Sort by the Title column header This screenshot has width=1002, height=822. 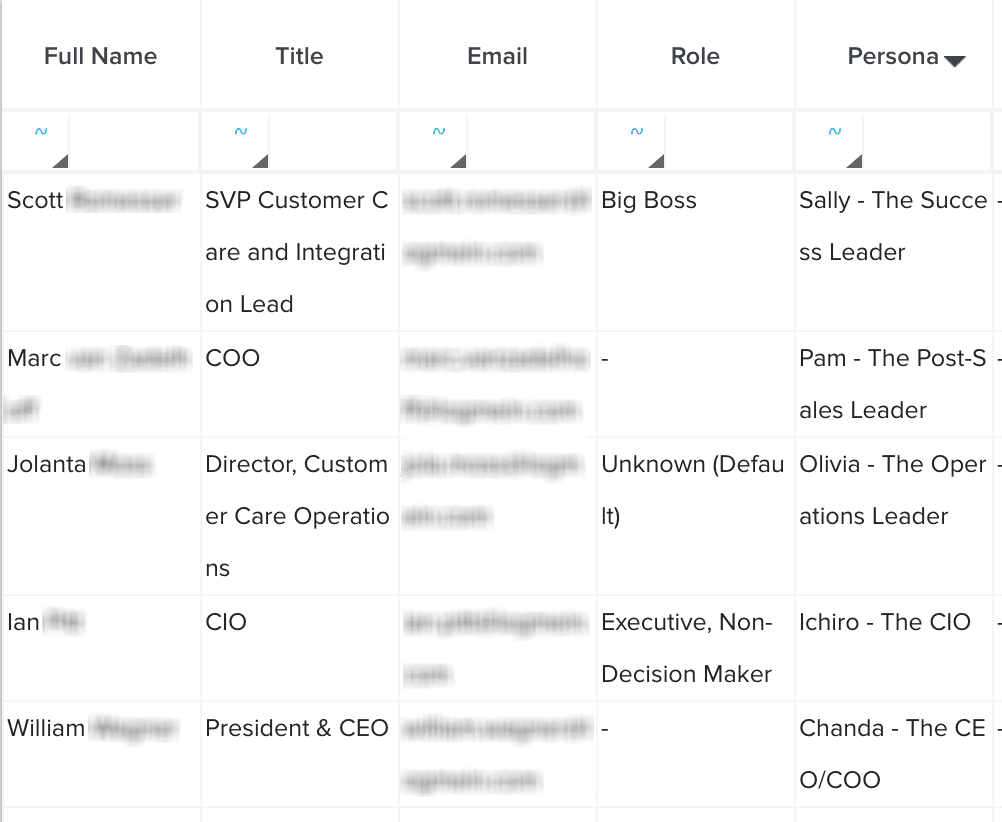coord(299,56)
